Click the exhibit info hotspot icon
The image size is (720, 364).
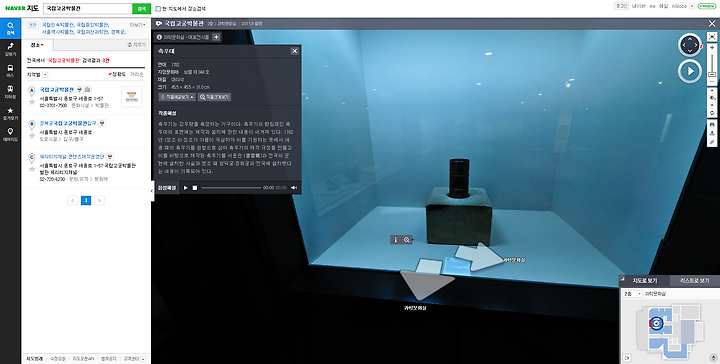[395, 240]
